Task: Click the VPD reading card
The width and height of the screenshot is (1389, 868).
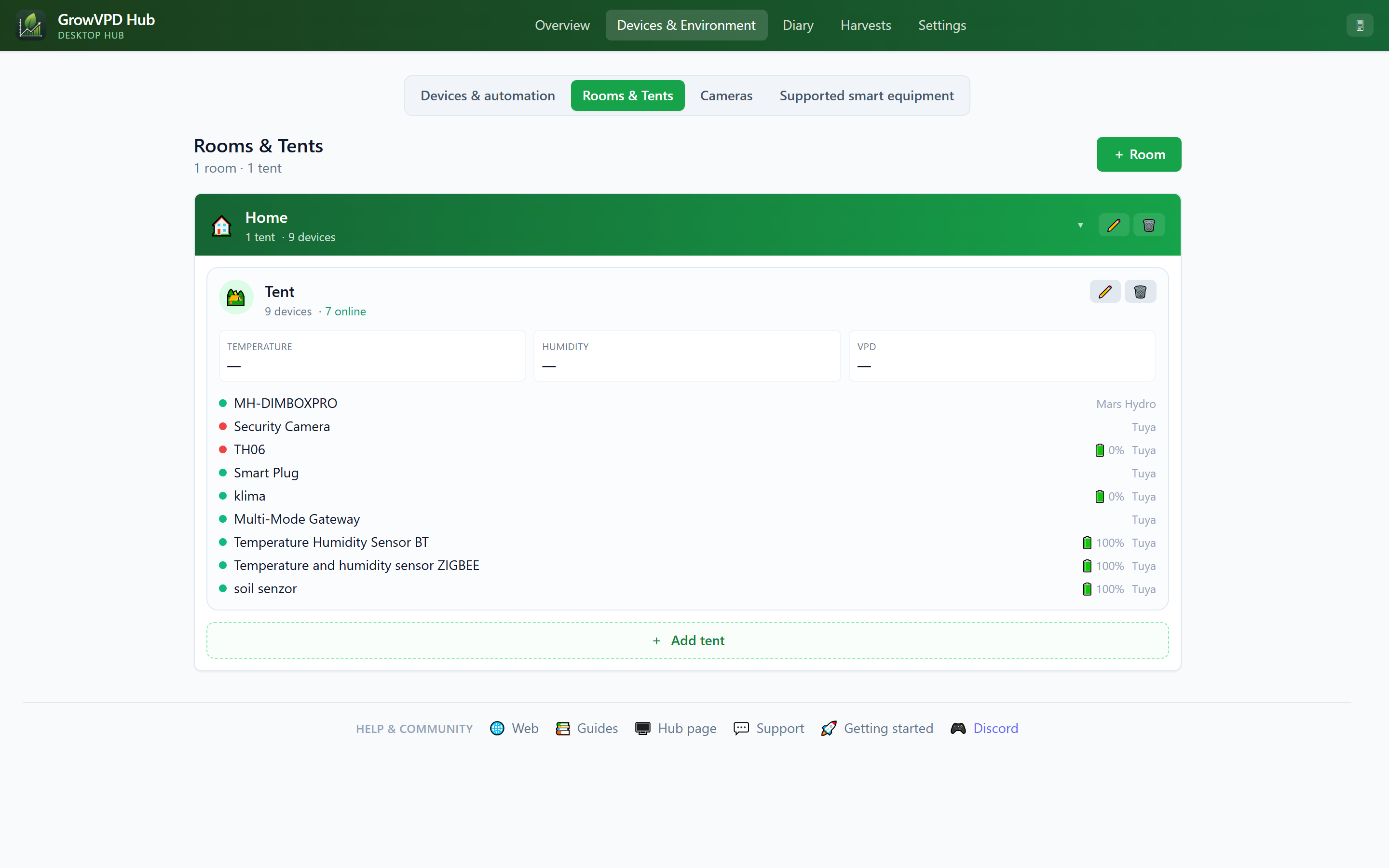Action: 1002,356
